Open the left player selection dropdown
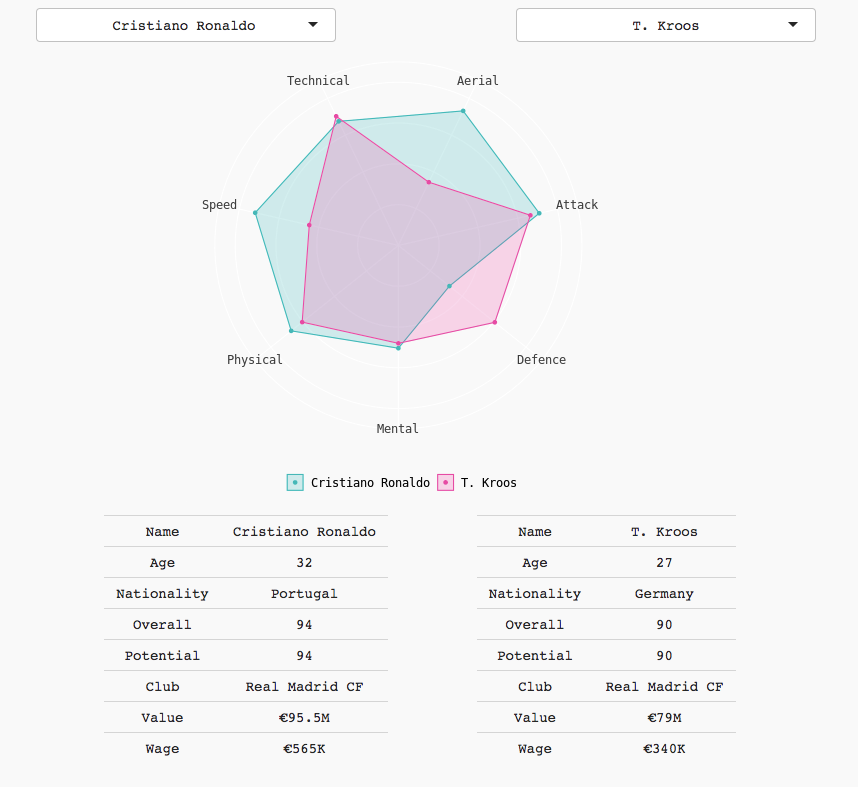858x787 pixels. point(185,24)
